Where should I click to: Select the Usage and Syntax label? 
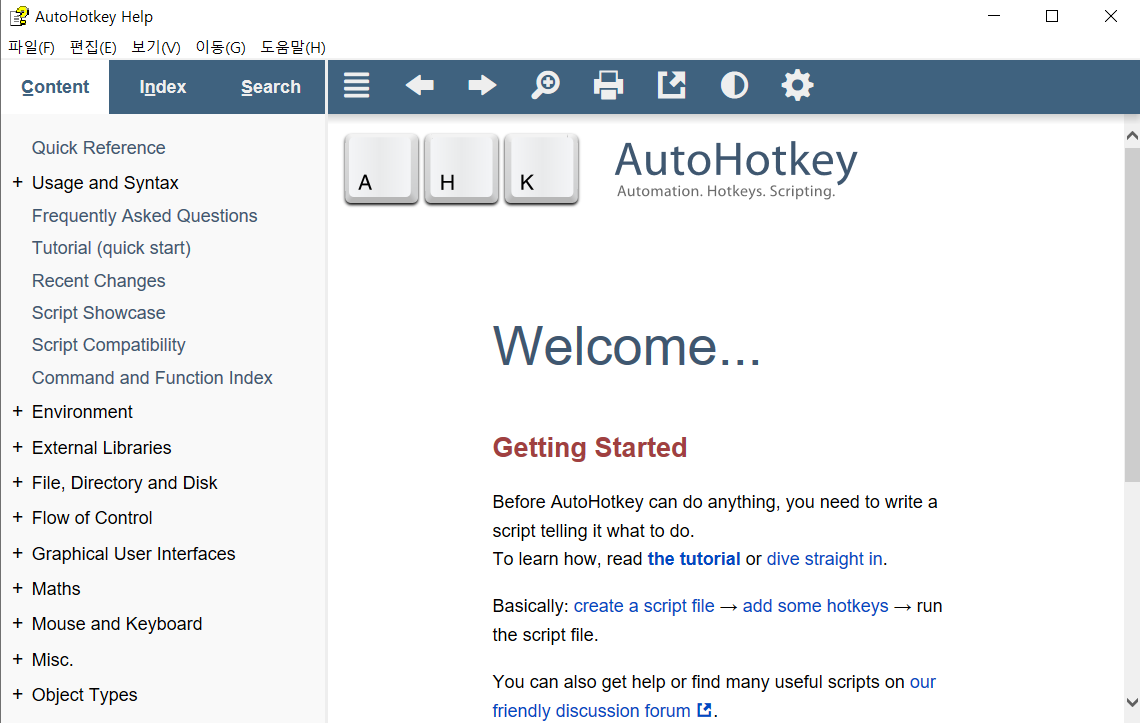point(105,183)
